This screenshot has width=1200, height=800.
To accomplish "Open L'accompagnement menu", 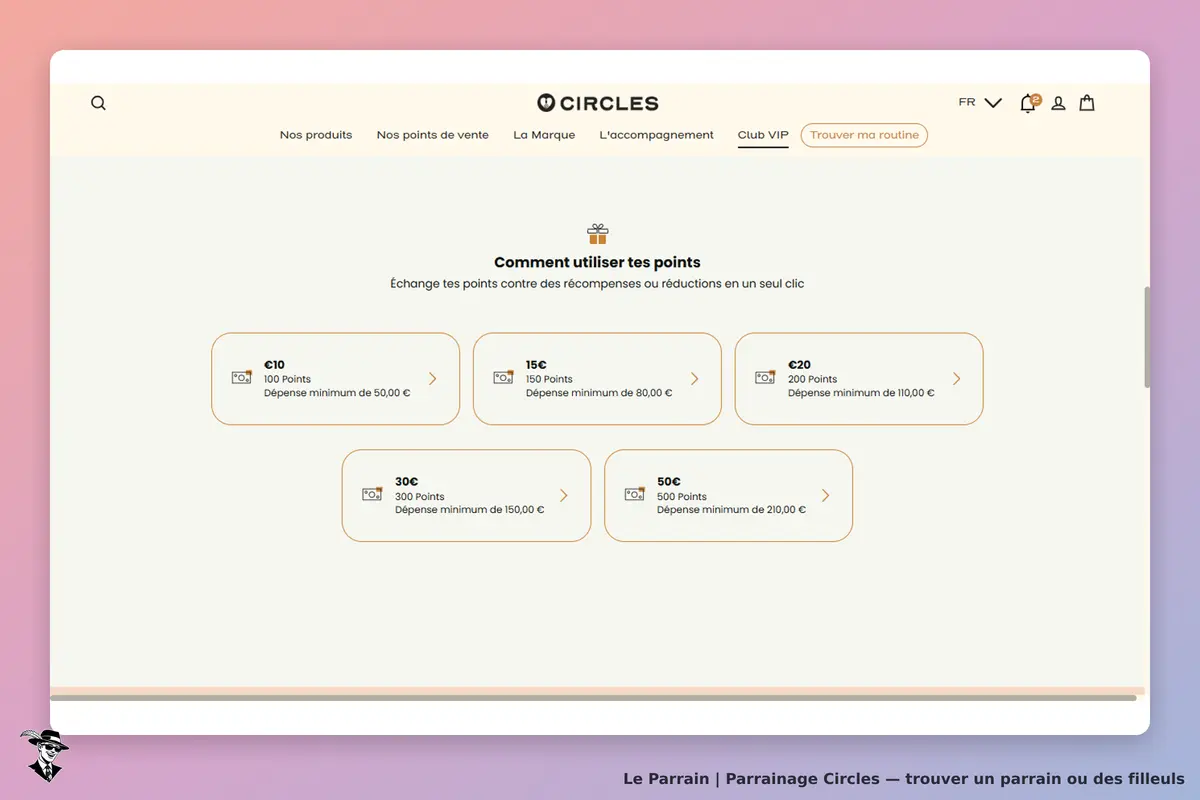I will (x=657, y=135).
